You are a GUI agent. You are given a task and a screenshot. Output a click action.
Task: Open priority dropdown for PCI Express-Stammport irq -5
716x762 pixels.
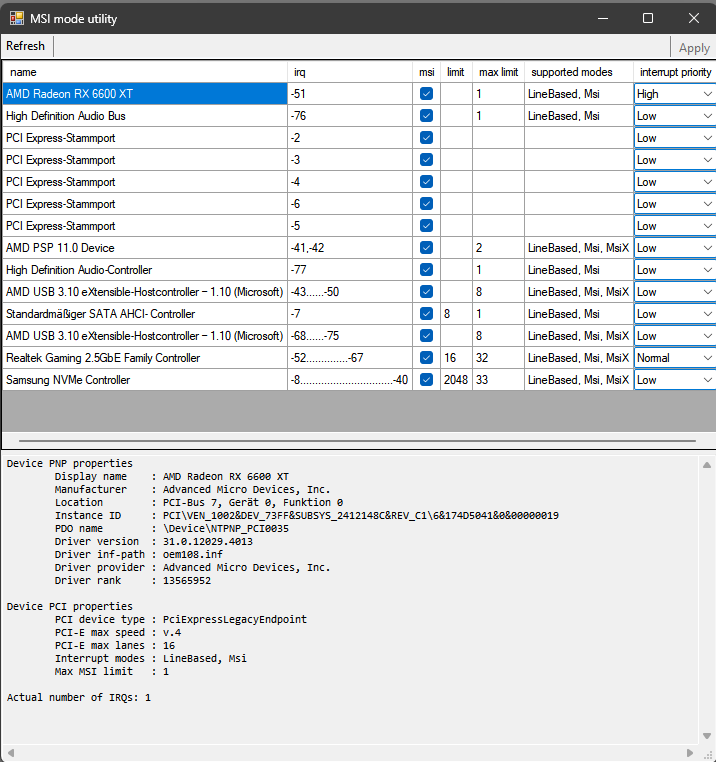pyautogui.click(x=675, y=226)
